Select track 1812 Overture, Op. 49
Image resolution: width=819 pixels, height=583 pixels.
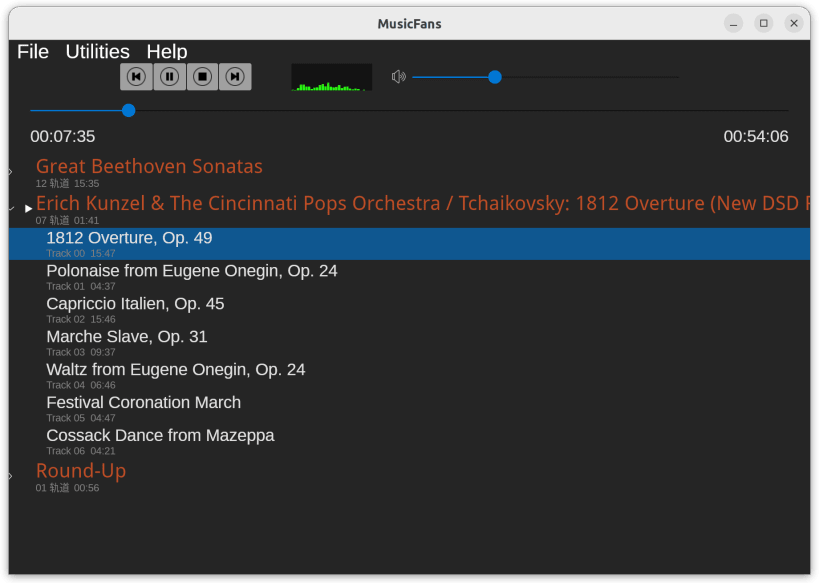(x=410, y=244)
